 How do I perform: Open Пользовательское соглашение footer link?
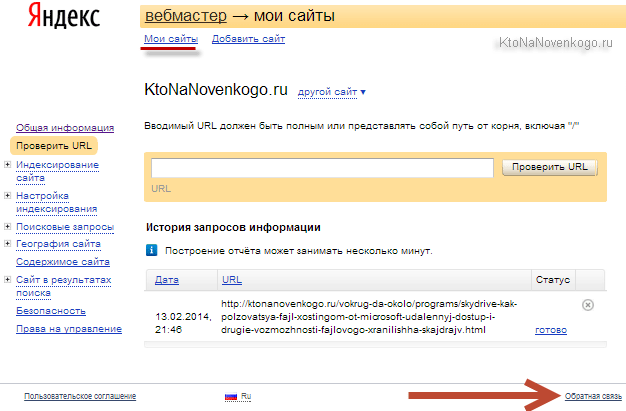(80, 396)
